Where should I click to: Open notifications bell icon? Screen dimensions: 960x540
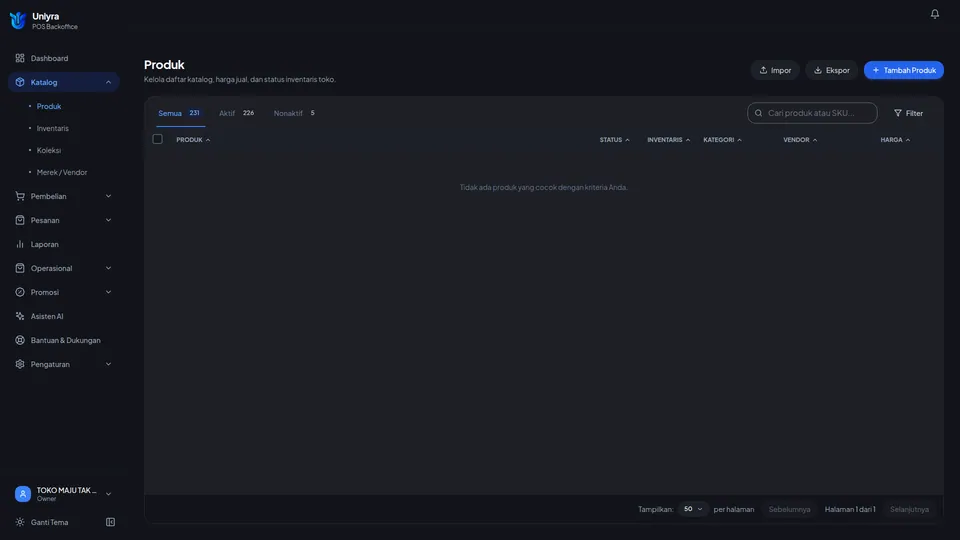pyautogui.click(x=934, y=13)
